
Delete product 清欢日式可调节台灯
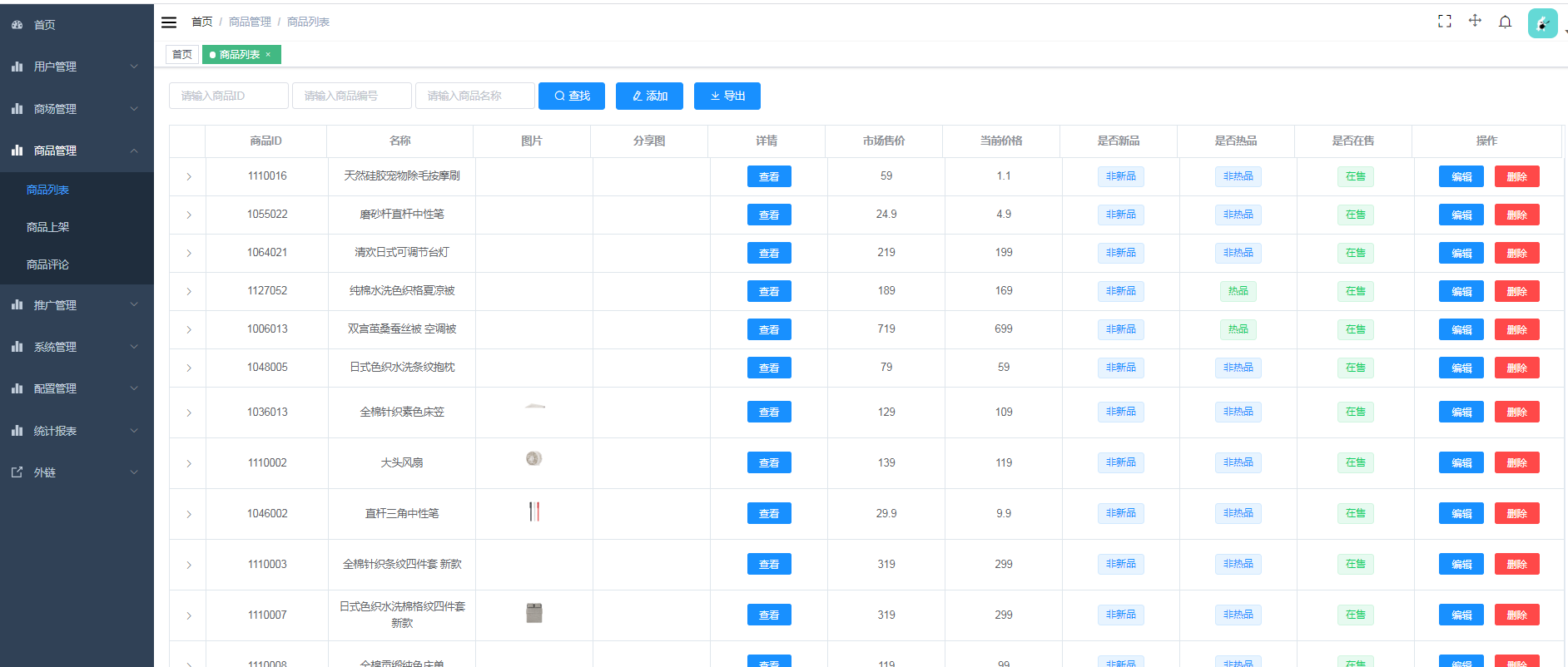[x=1517, y=253]
